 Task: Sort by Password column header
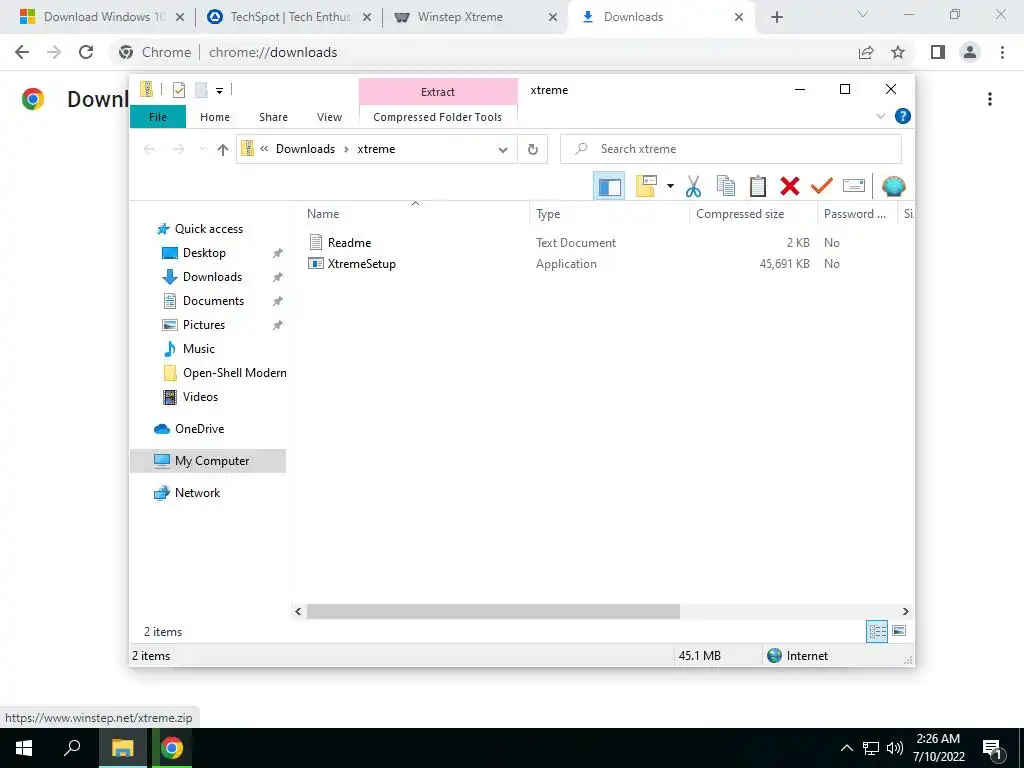(x=856, y=214)
